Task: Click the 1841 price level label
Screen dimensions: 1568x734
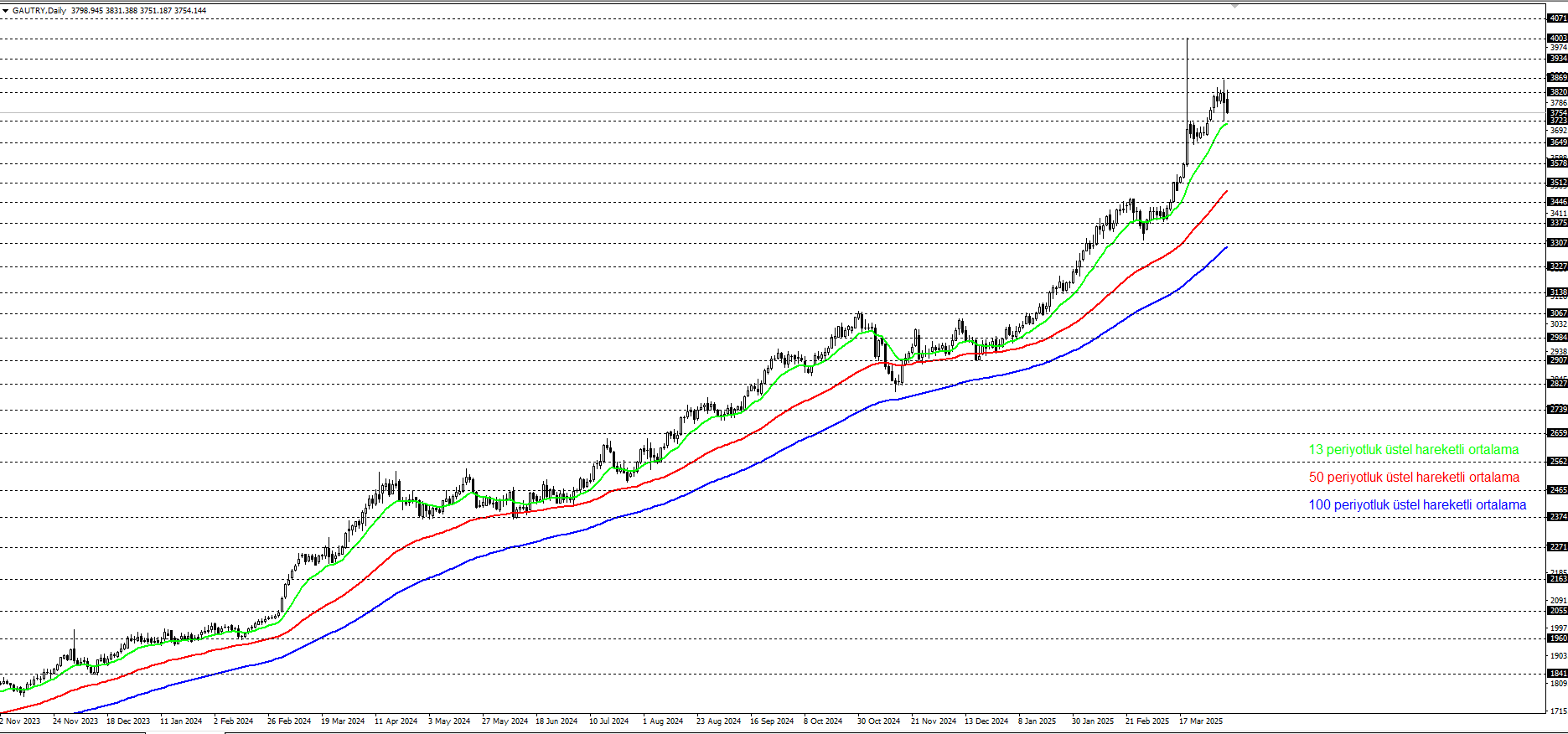Action: point(1557,674)
